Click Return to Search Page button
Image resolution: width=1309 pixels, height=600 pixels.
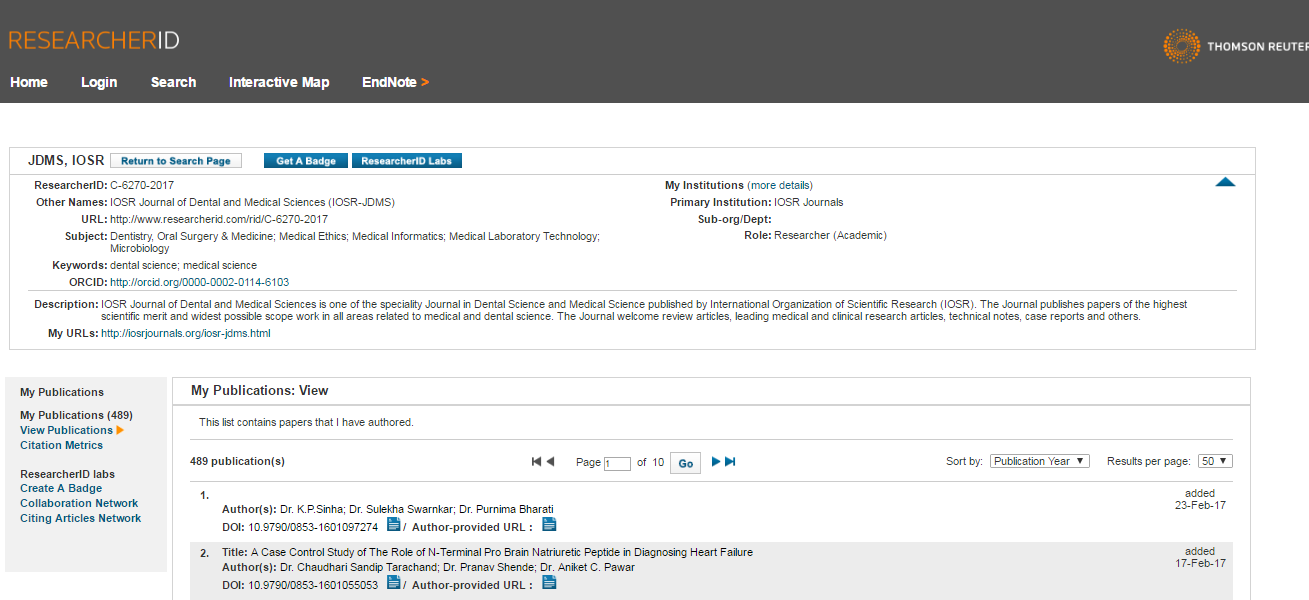pyautogui.click(x=176, y=161)
